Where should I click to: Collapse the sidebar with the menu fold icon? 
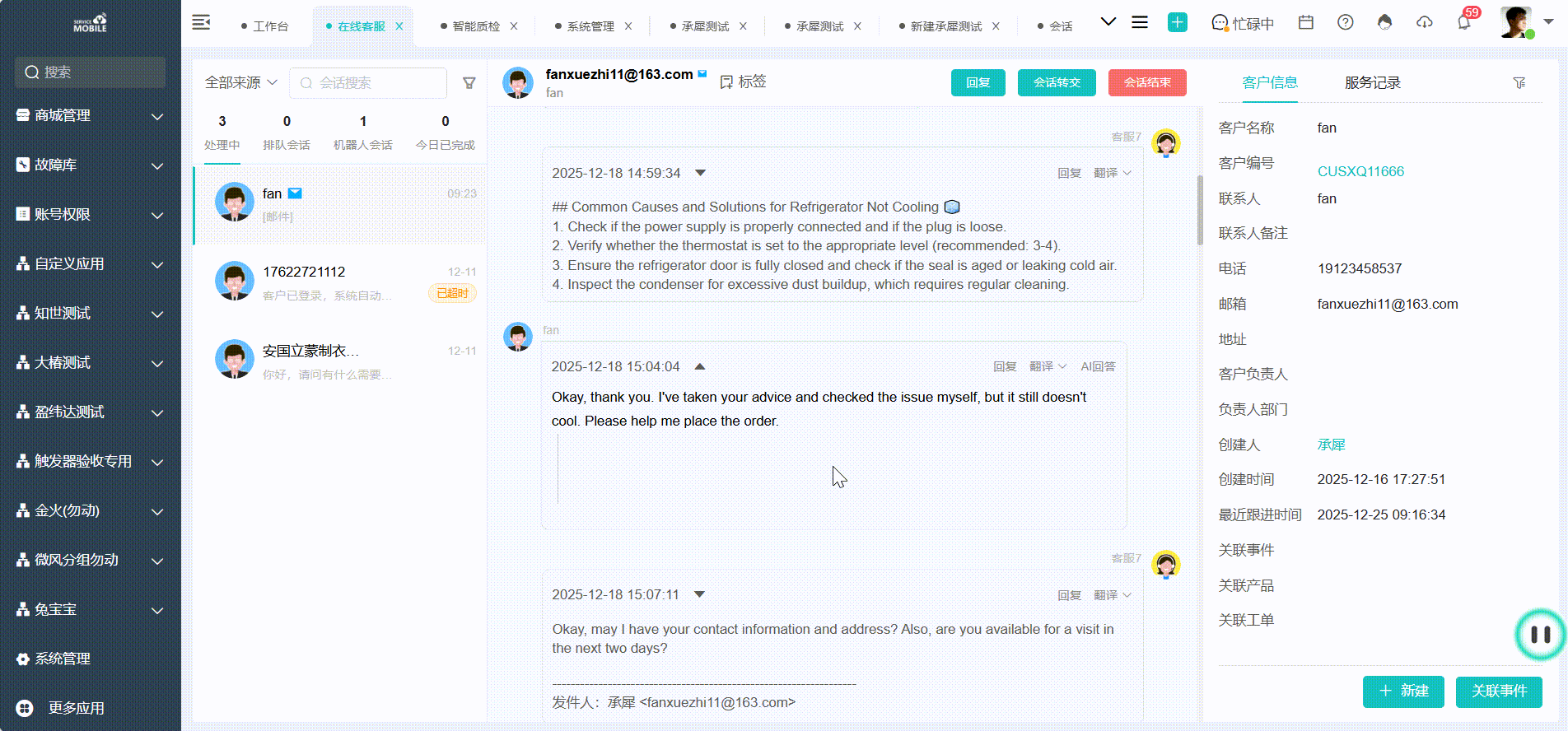[x=201, y=22]
